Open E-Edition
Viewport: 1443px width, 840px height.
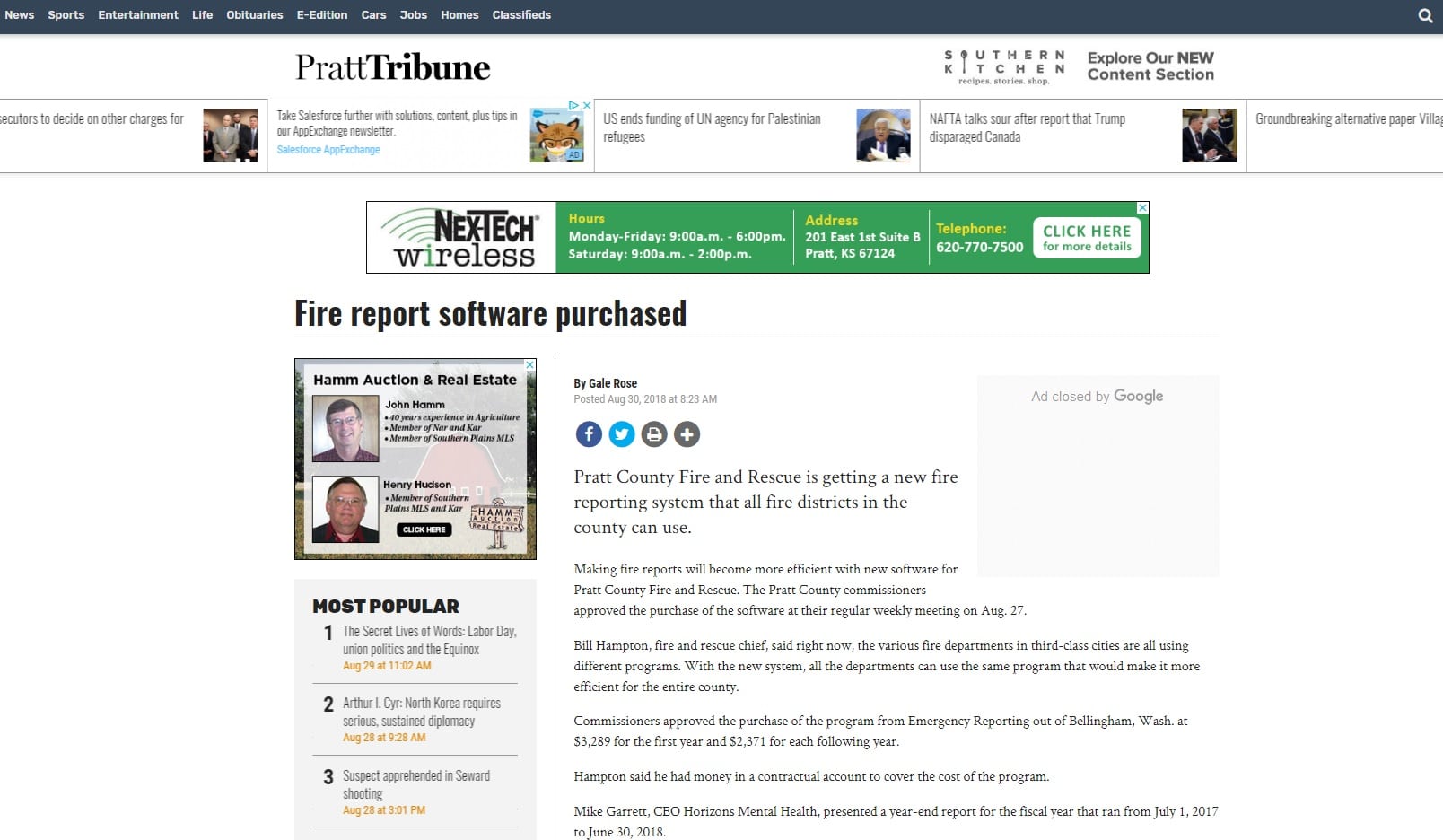(x=322, y=15)
